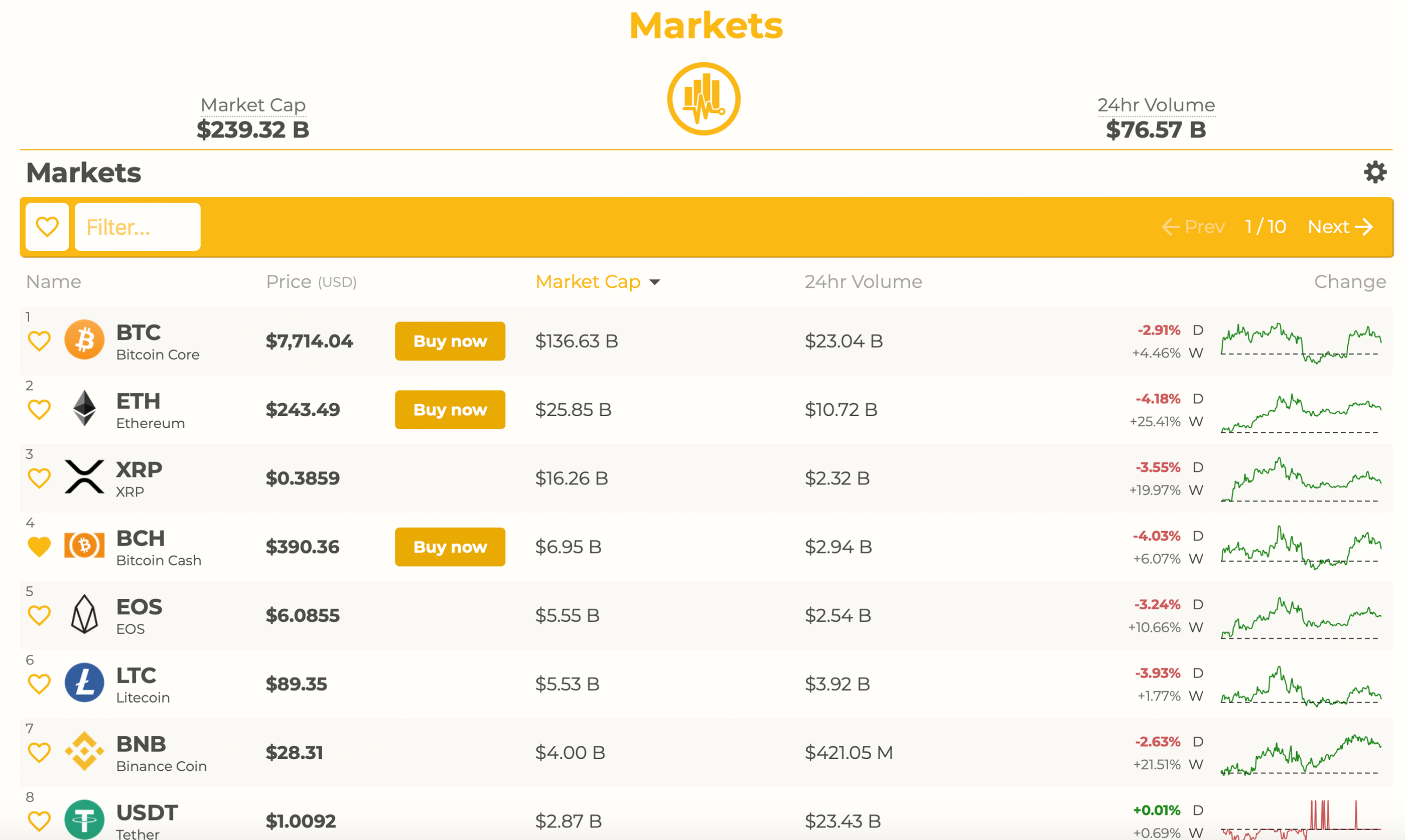The width and height of the screenshot is (1405, 840).
Task: Favorite ETH with its heart icon
Action: [x=39, y=410]
